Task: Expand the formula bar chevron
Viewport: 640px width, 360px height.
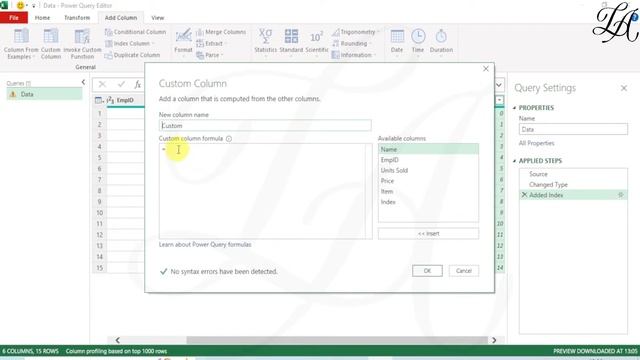Action: click(x=499, y=85)
